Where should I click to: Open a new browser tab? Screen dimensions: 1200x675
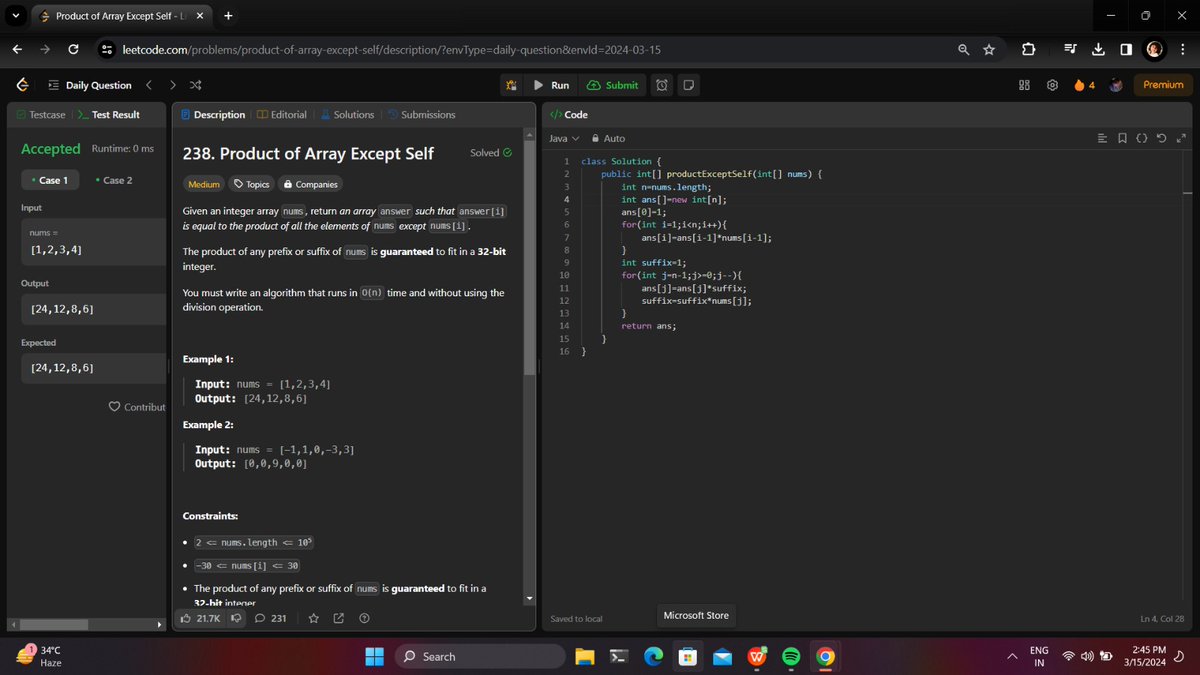(228, 15)
